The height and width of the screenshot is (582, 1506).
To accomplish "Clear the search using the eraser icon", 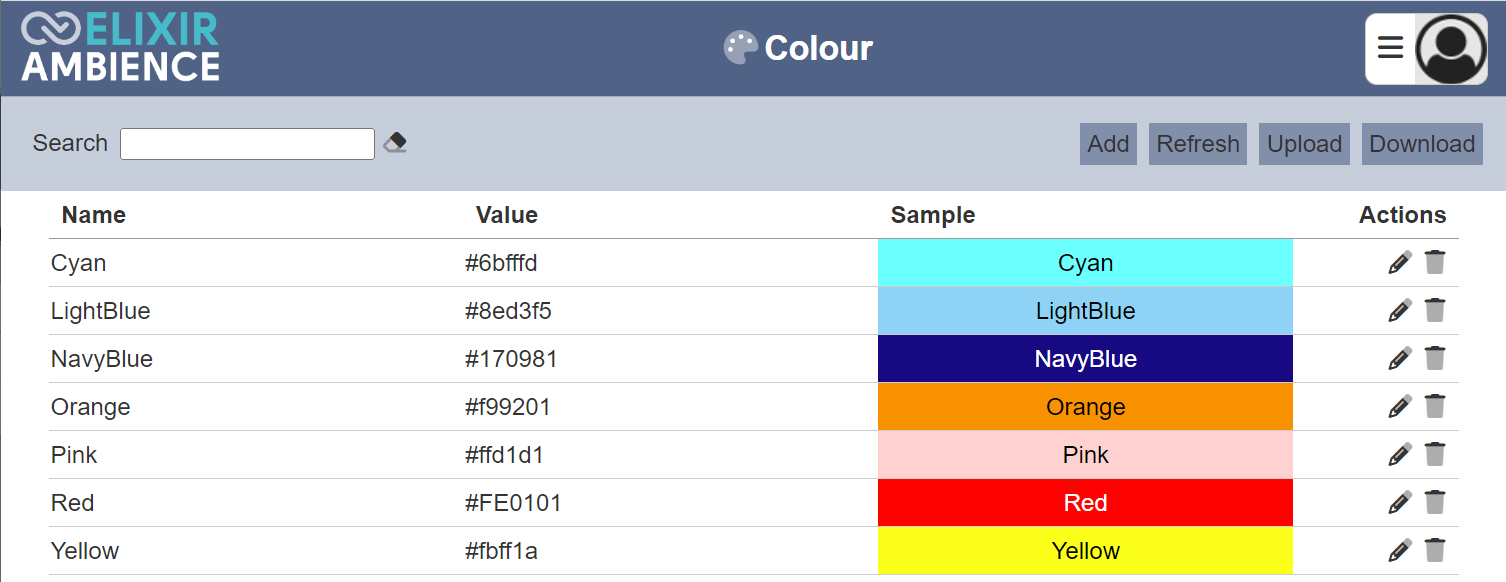I will 393,142.
